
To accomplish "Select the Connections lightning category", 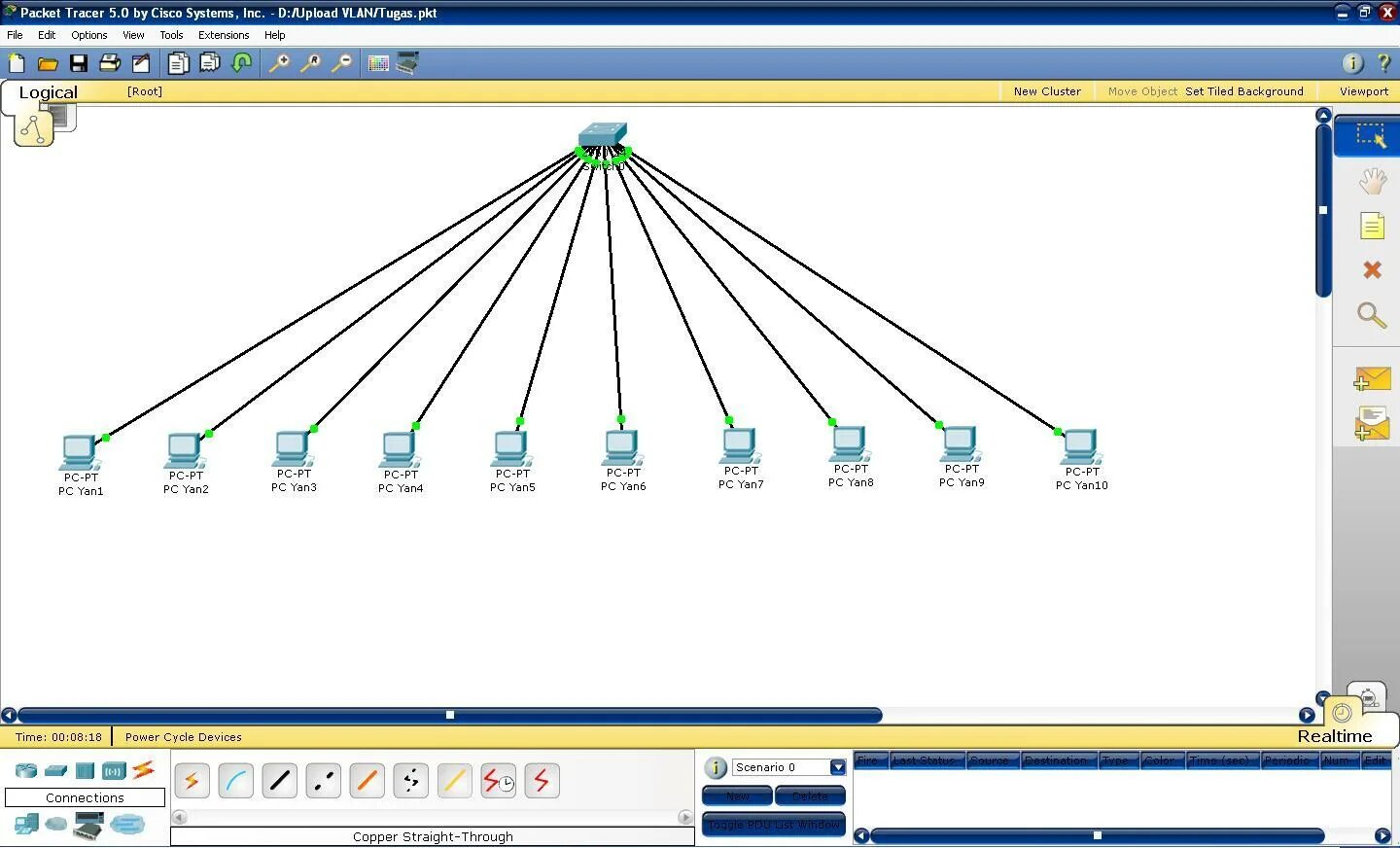I will click(x=144, y=770).
